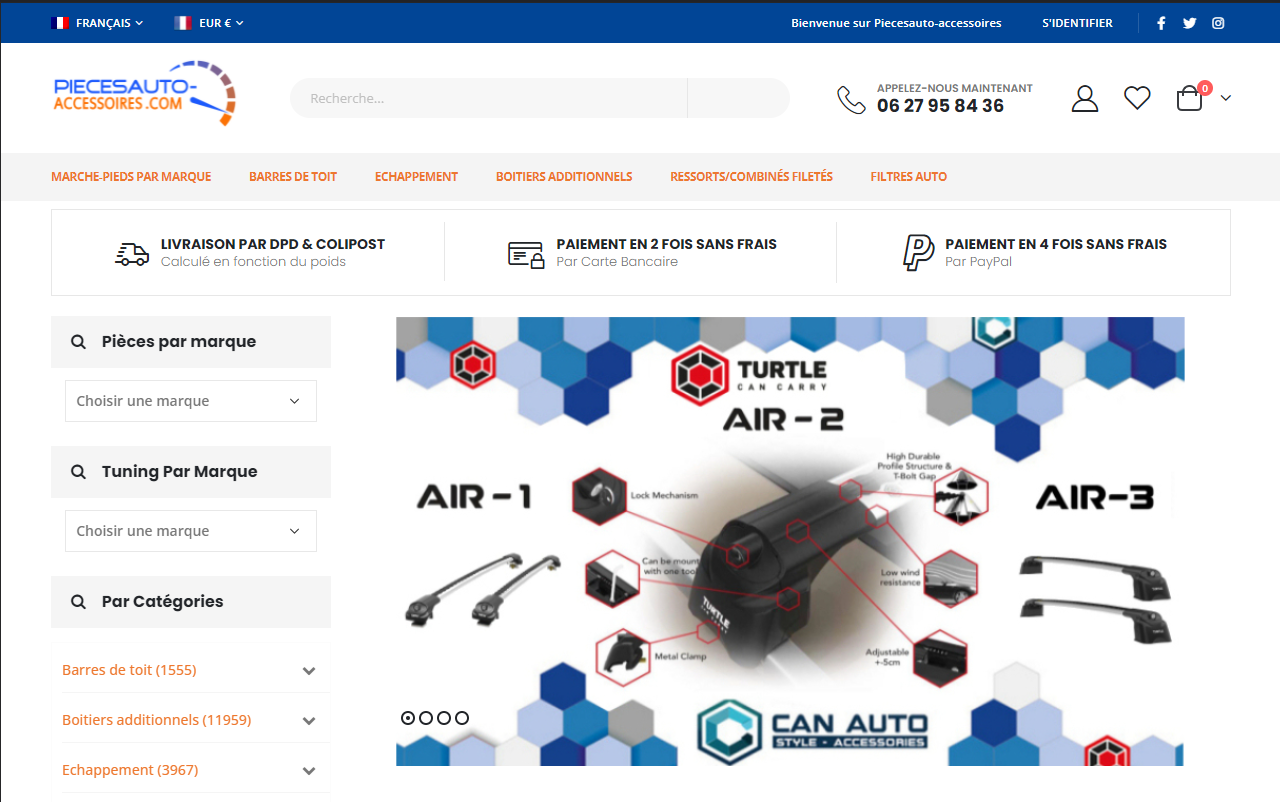Expand the Boitiers additionnels category
1280x802 pixels.
coord(309,721)
